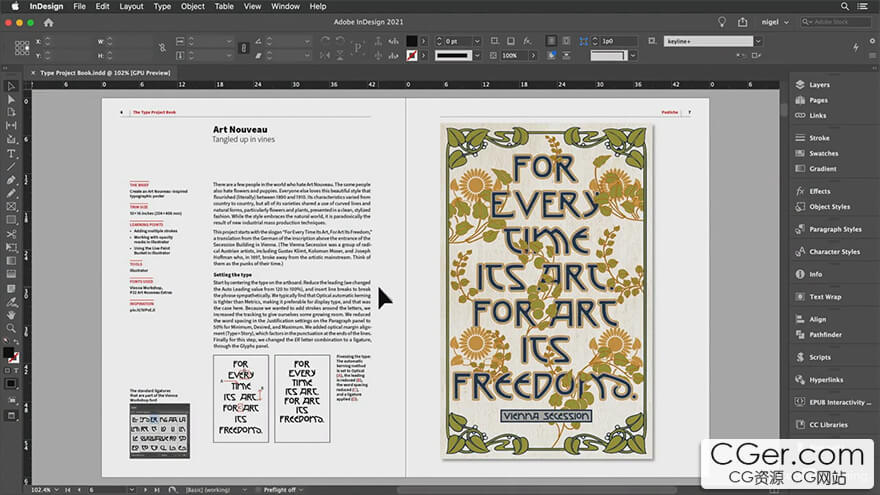Select the Note tool
Screen dimensions: 880x495
tap(11, 288)
